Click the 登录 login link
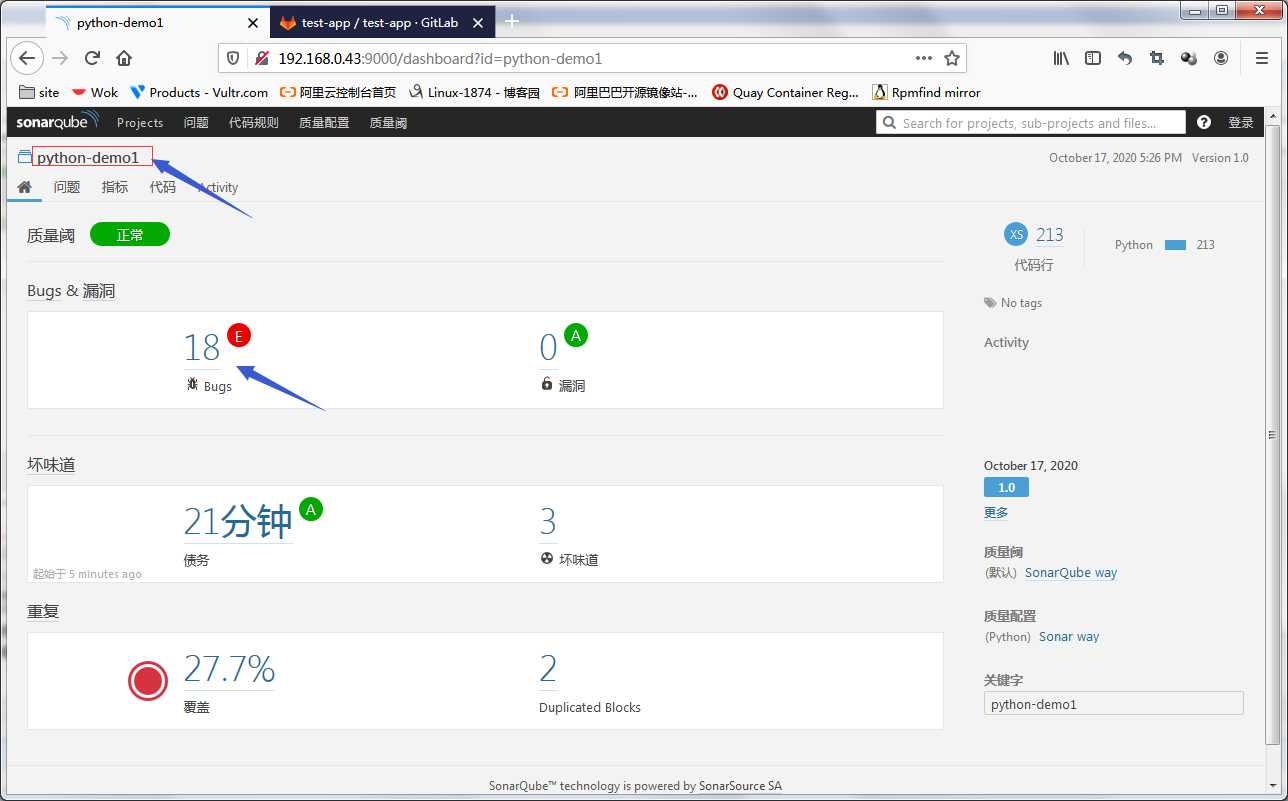 click(1241, 122)
